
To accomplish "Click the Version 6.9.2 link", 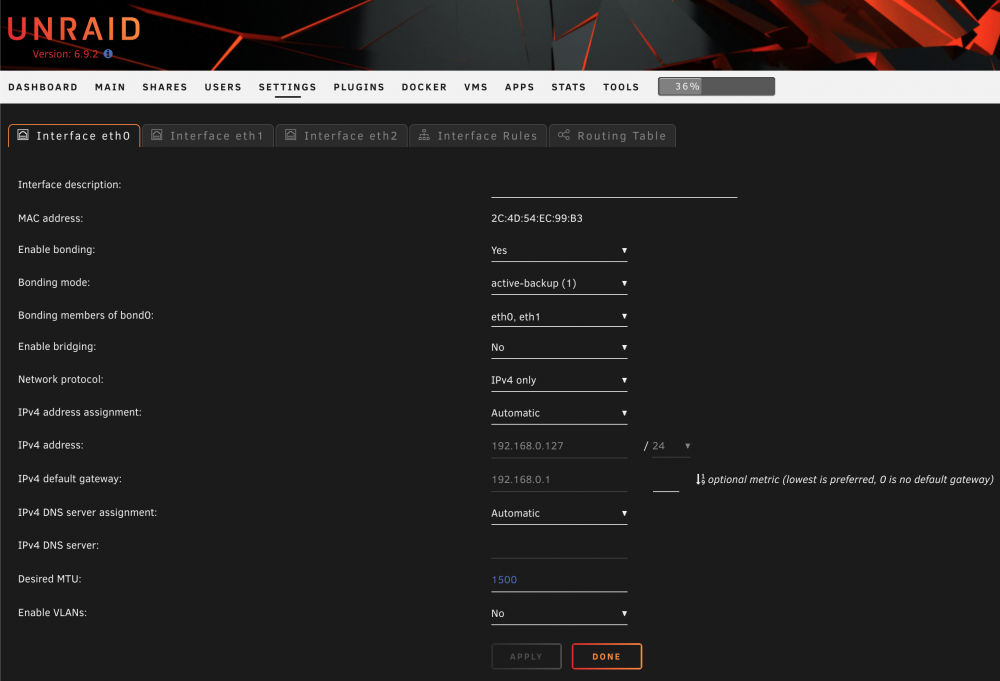I will [66, 54].
